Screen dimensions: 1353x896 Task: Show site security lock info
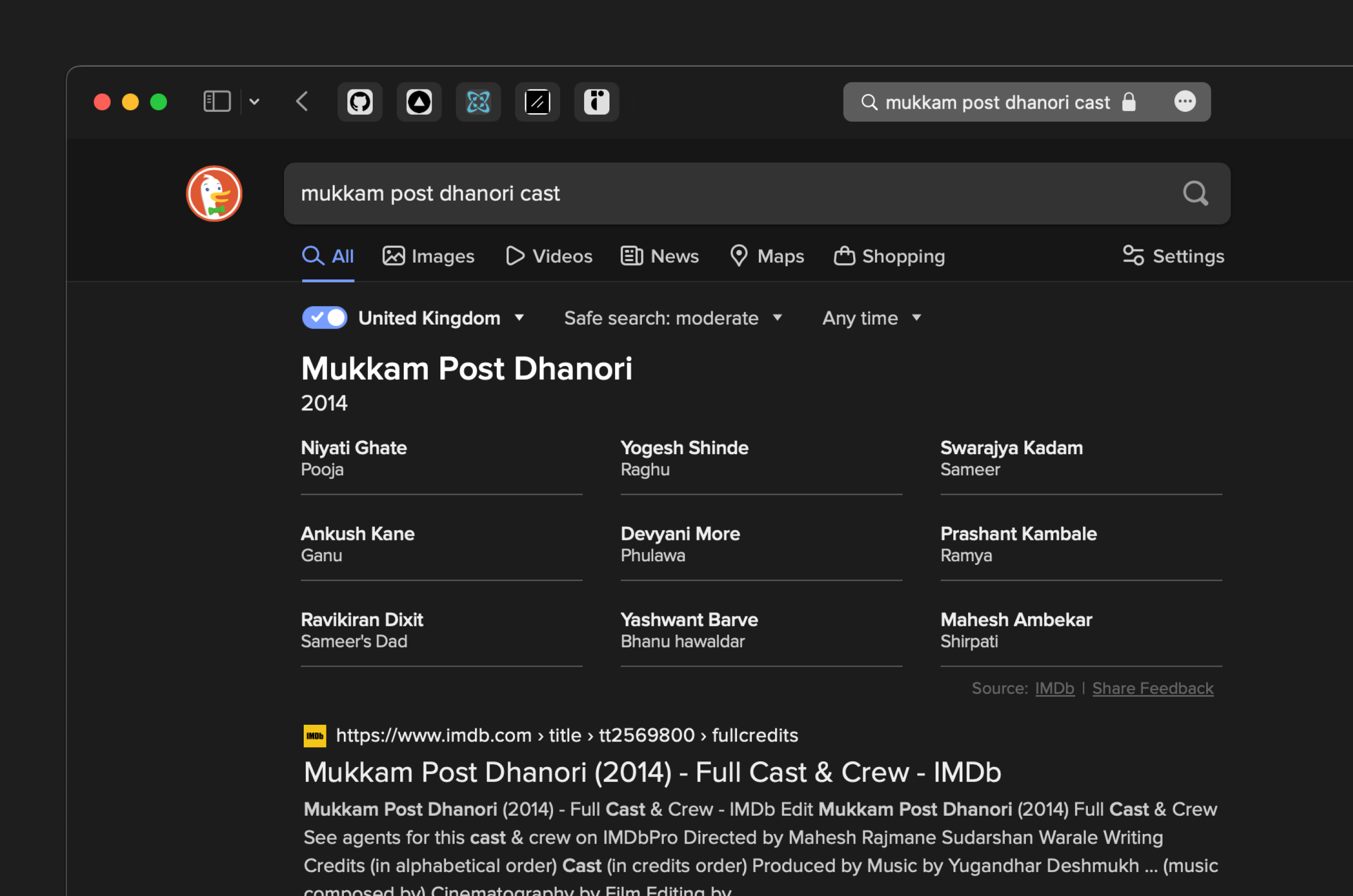[x=1129, y=102]
